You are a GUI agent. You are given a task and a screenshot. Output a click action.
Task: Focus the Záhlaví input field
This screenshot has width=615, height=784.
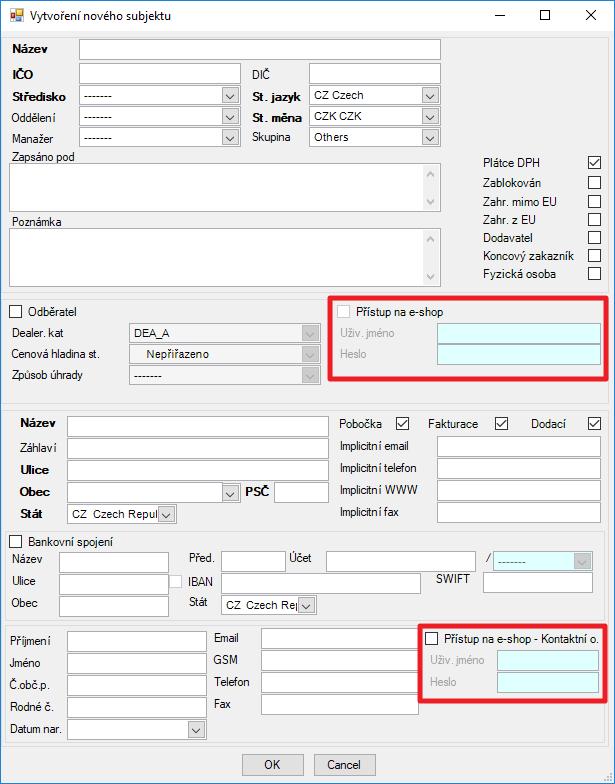click(x=198, y=448)
